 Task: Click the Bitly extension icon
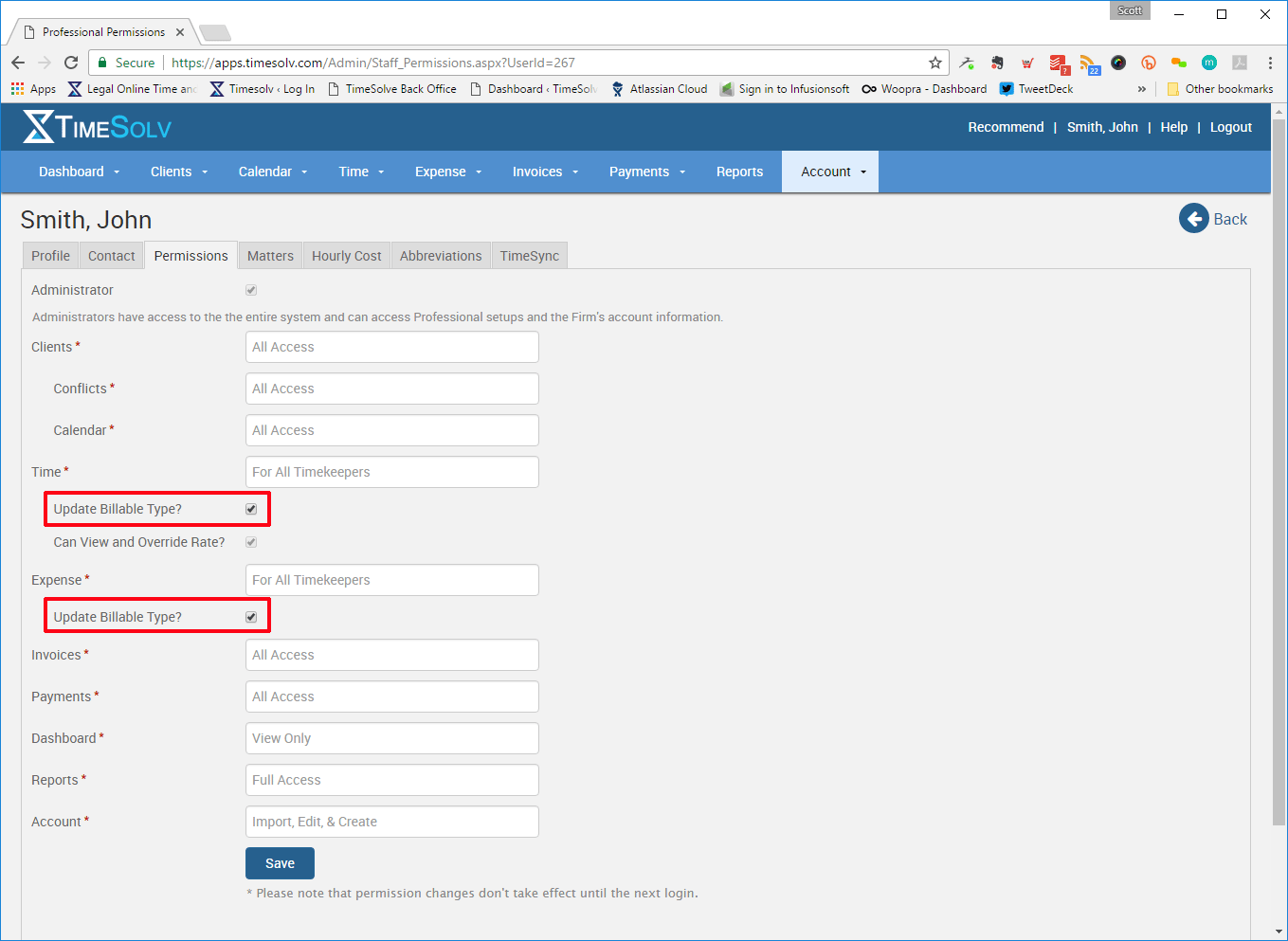pyautogui.click(x=1149, y=62)
